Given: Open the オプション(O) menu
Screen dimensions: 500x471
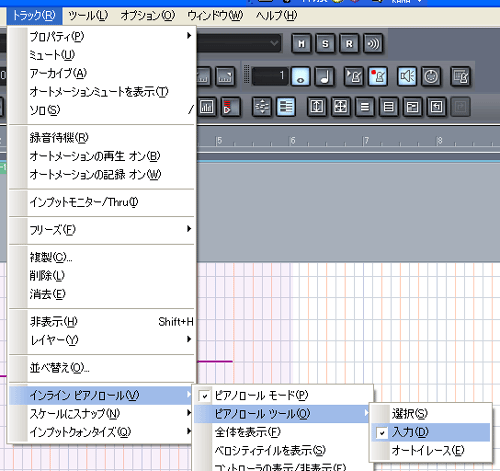Looking at the screenshot, I should 148,15.
